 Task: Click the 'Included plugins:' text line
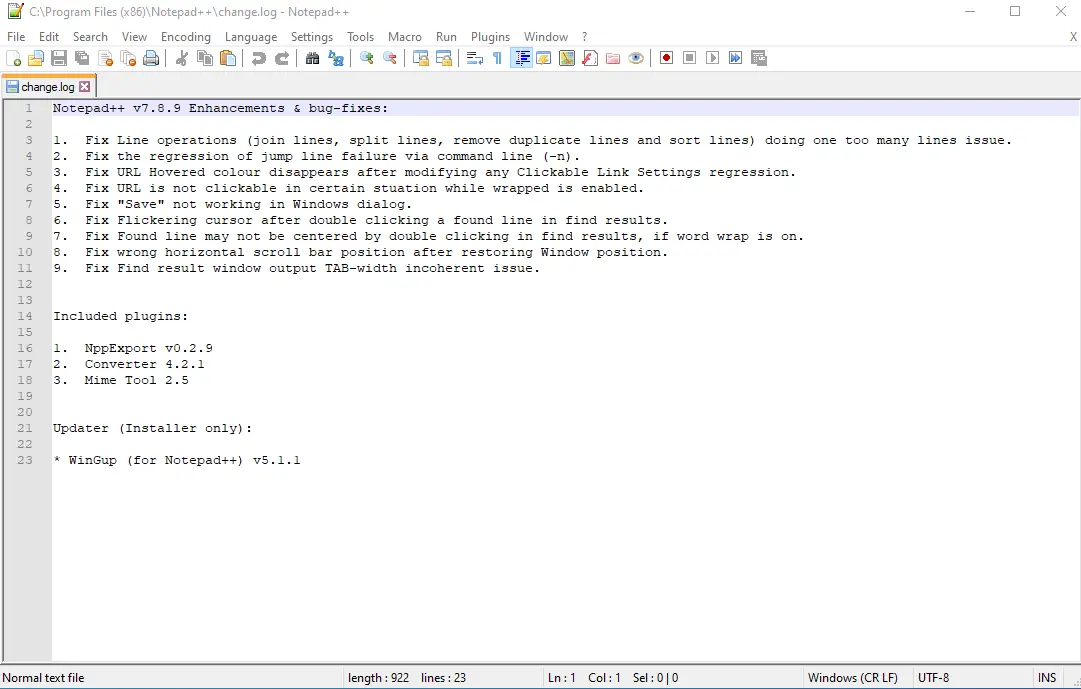pyautogui.click(x=121, y=316)
